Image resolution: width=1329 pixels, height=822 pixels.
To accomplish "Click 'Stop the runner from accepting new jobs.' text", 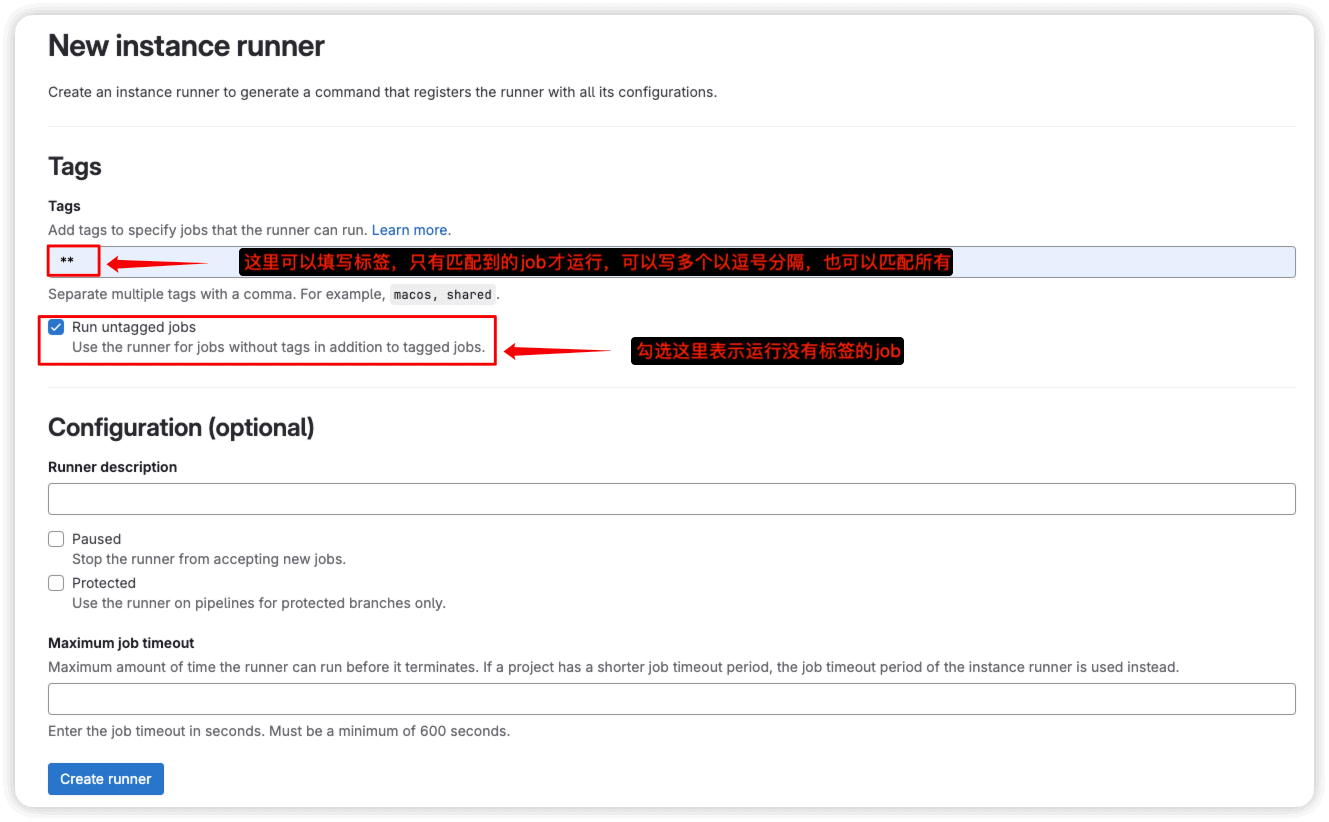I will 209,559.
